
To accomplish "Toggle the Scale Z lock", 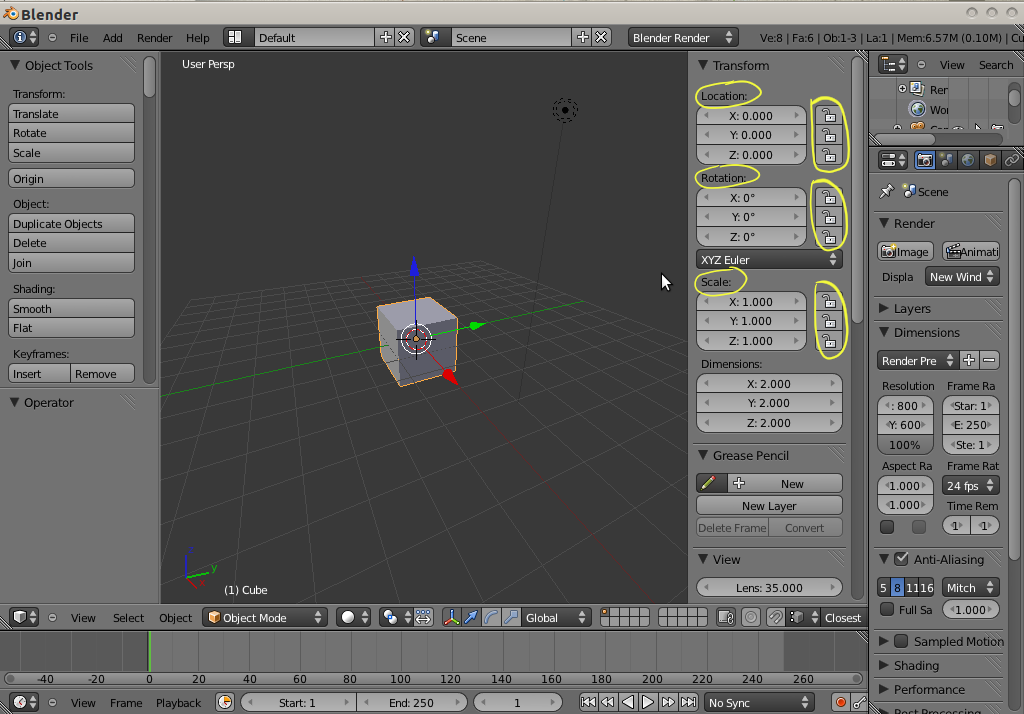I will pos(829,341).
